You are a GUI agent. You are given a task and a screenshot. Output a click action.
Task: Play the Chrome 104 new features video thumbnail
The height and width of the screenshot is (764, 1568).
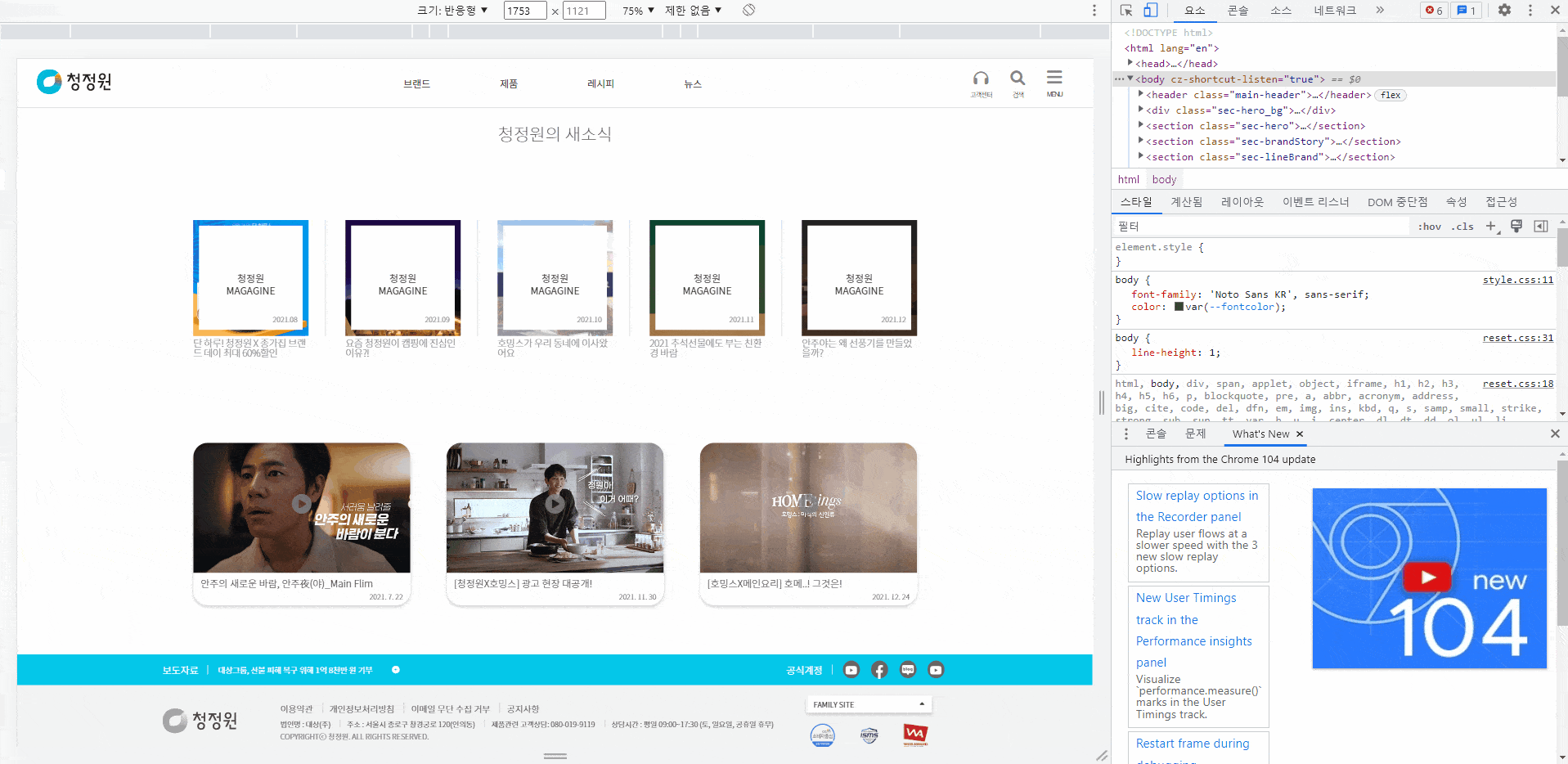click(1429, 578)
